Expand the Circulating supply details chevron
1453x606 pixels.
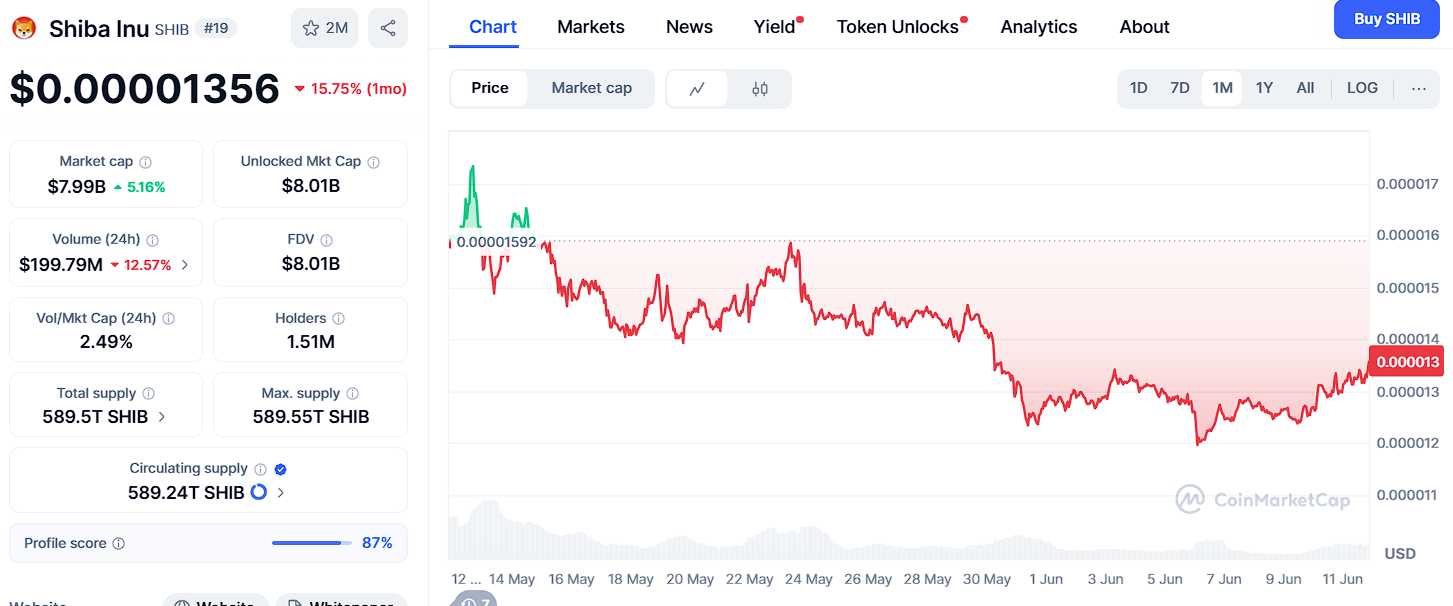click(x=281, y=493)
